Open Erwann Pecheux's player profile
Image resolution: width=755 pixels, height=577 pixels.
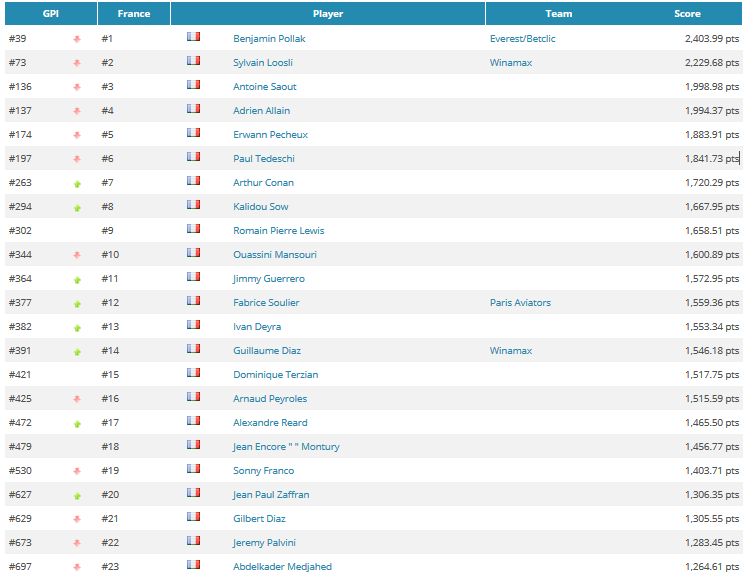pyautogui.click(x=270, y=134)
